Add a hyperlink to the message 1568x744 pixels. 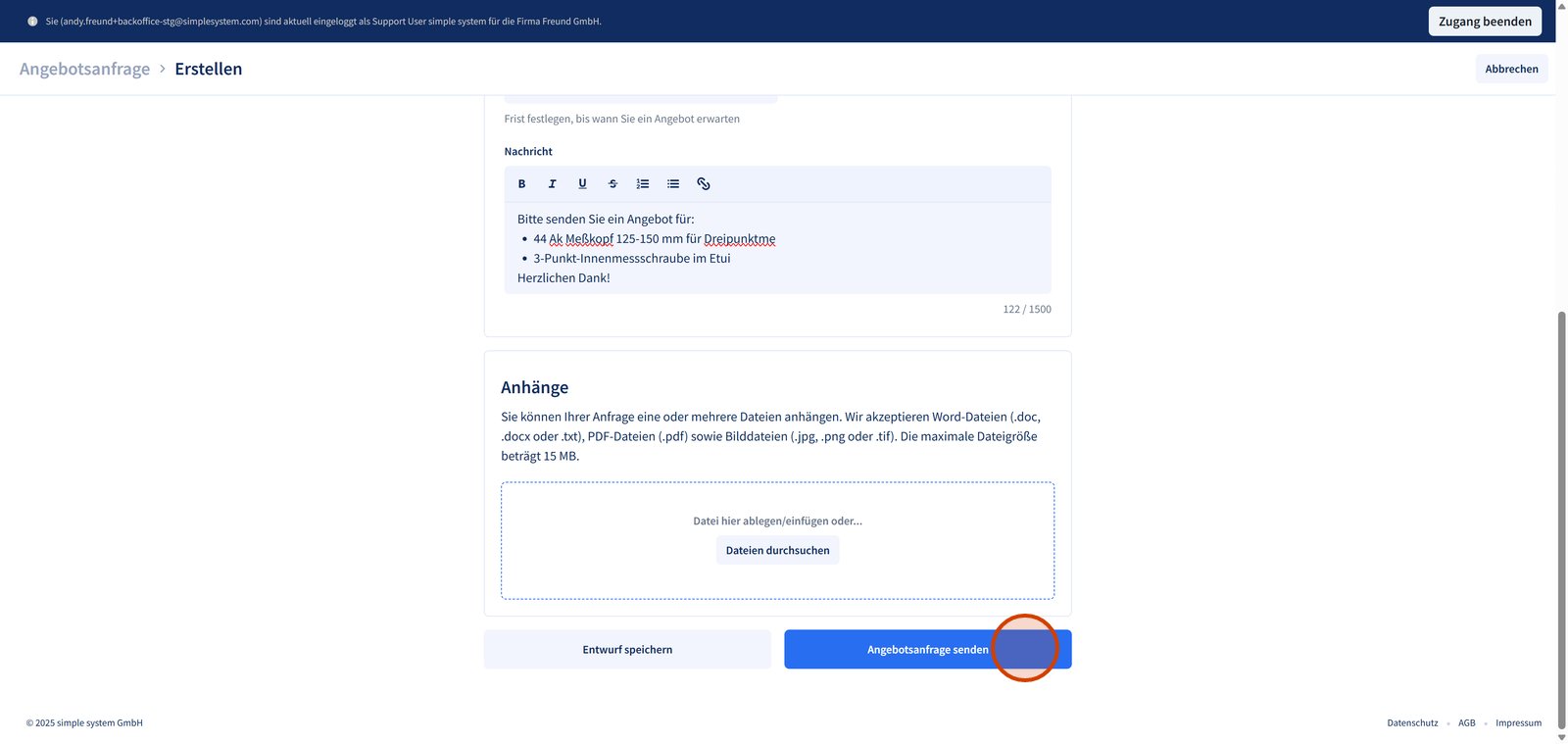704,183
